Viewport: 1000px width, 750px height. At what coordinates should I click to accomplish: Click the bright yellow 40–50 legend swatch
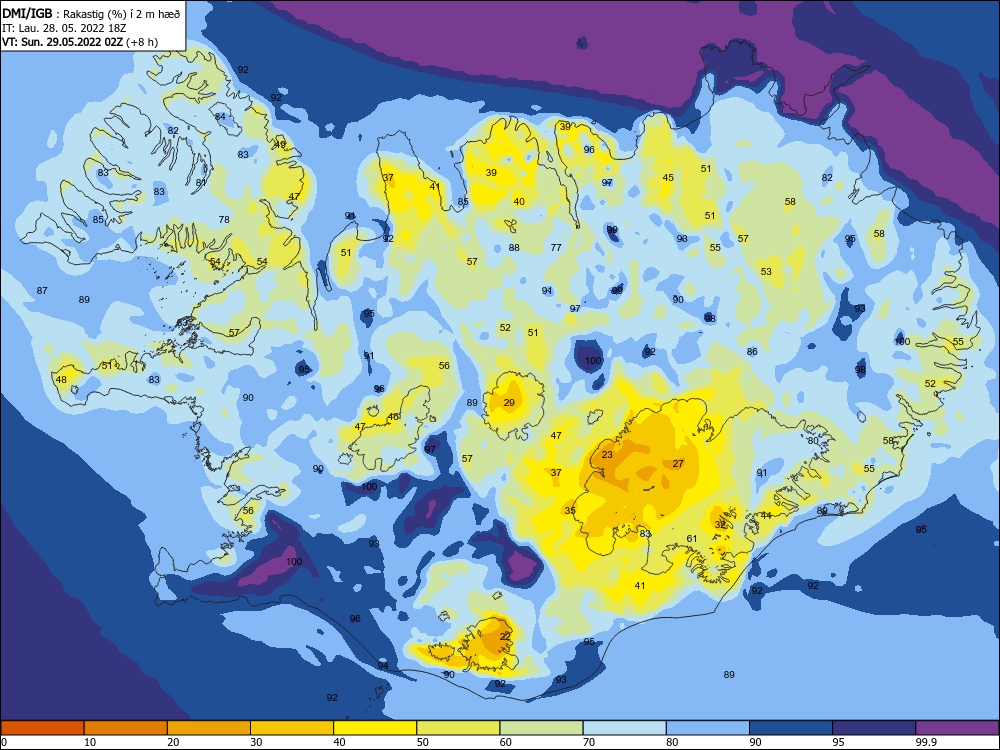click(375, 728)
